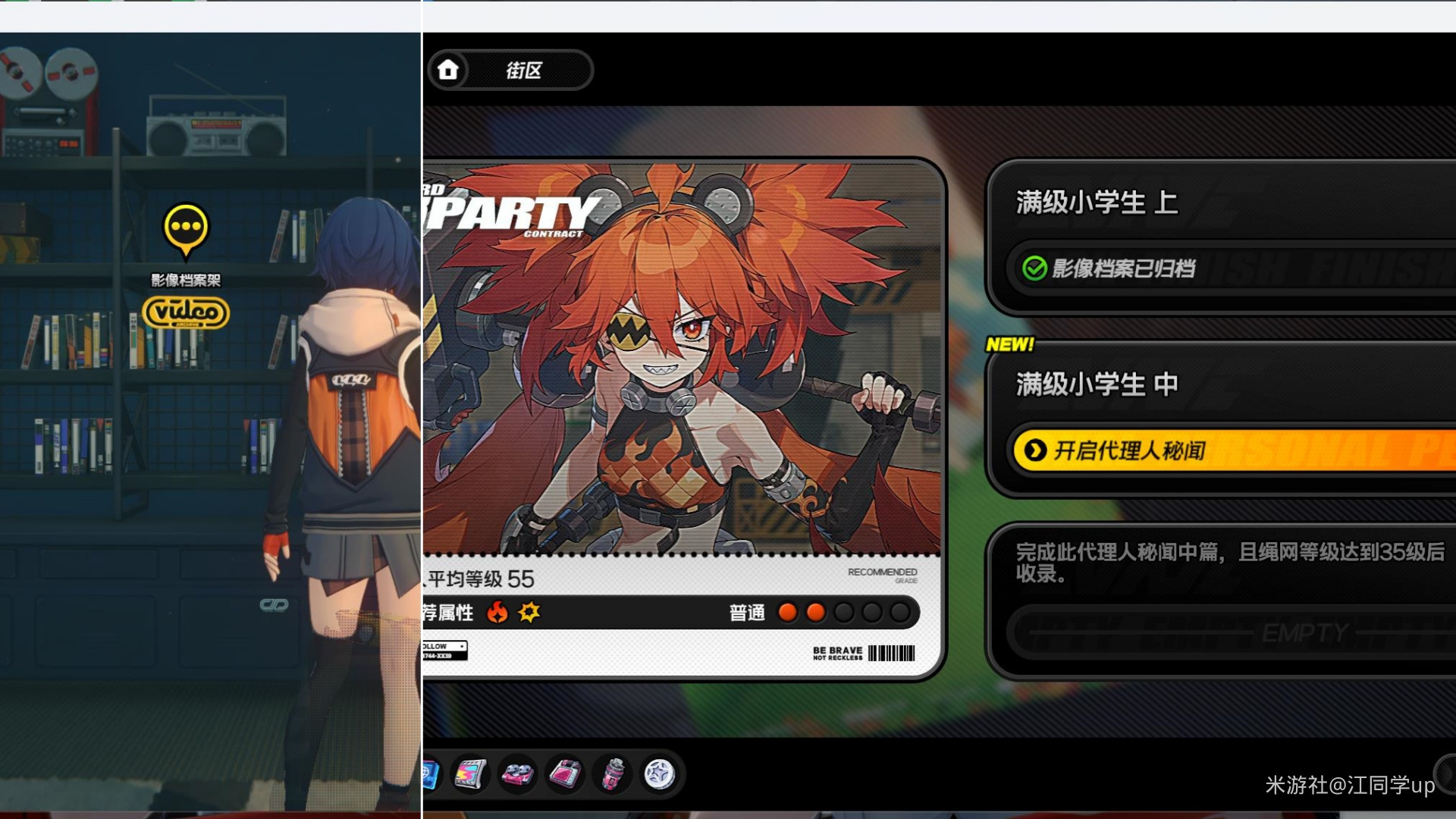Click the green archived checkmark status
The image size is (1456, 819).
click(1034, 268)
